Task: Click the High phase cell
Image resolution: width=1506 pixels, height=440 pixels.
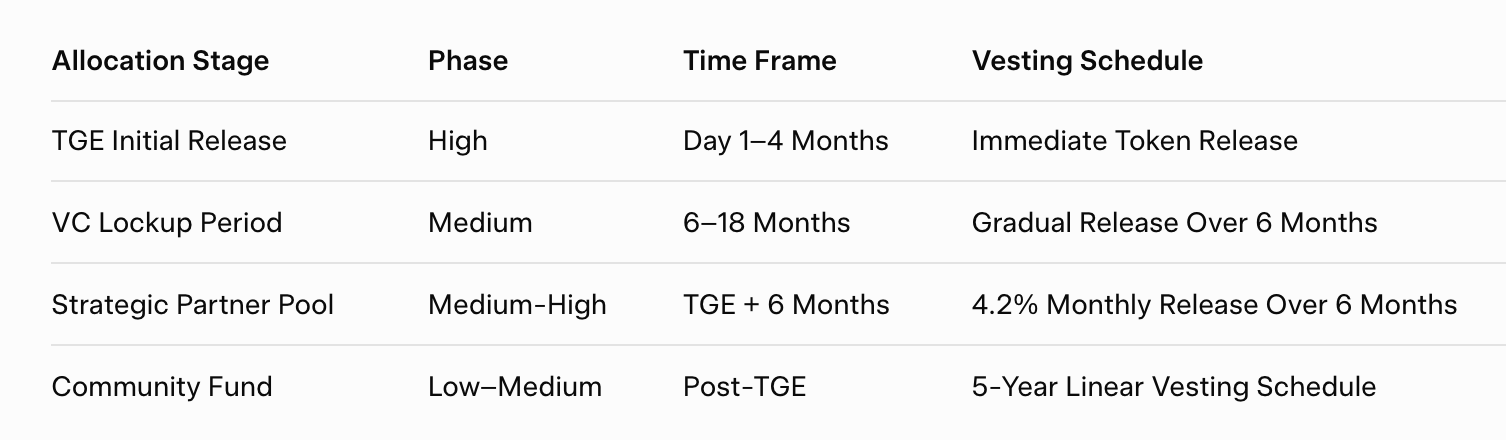Action: pos(458,141)
